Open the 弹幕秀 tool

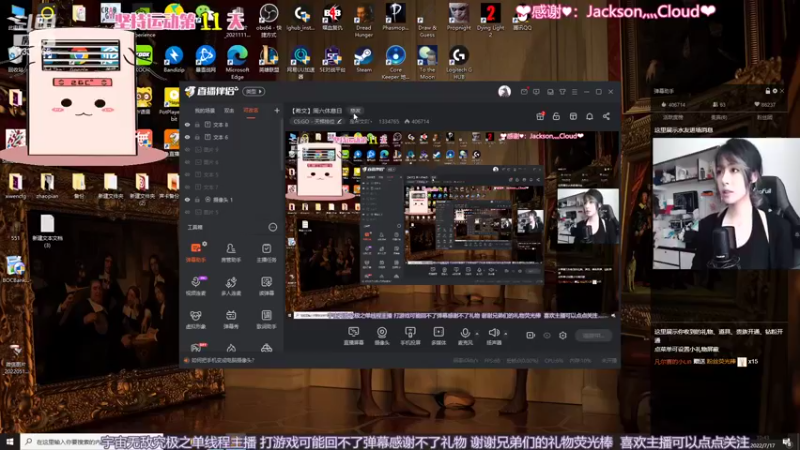coord(231,319)
